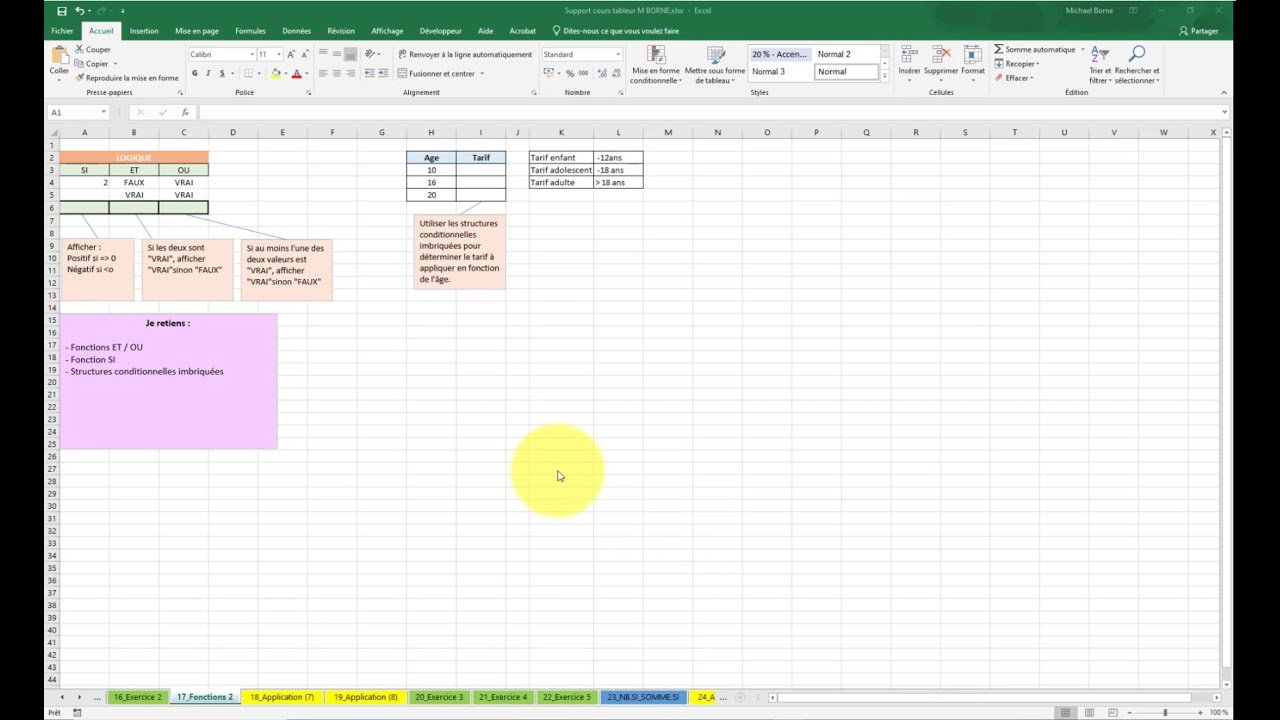Viewport: 1280px width, 720px height.
Task: Apply red font color A
Action: point(296,73)
